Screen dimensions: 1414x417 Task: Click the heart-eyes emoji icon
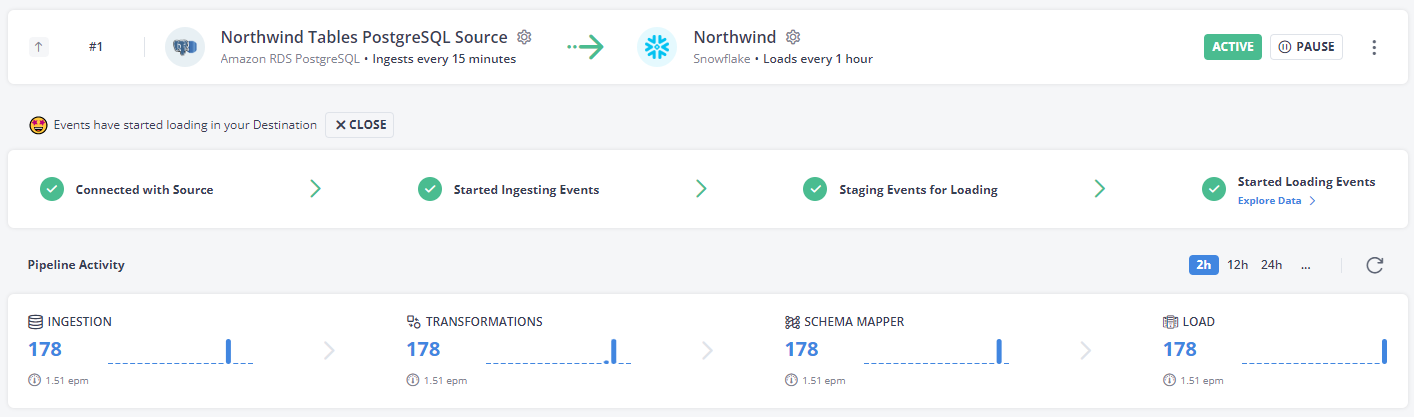[x=39, y=125]
